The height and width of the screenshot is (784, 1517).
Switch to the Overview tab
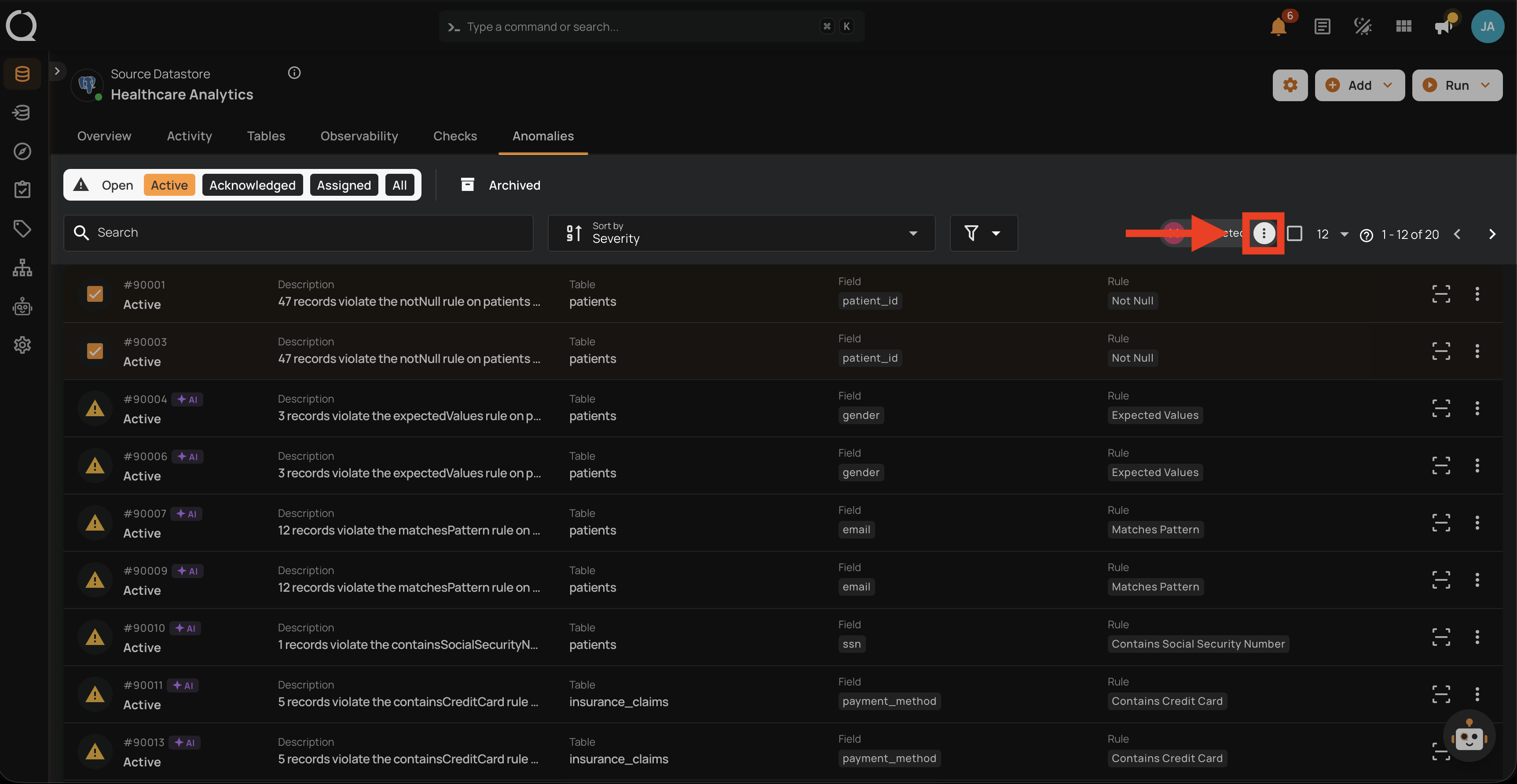(x=104, y=136)
